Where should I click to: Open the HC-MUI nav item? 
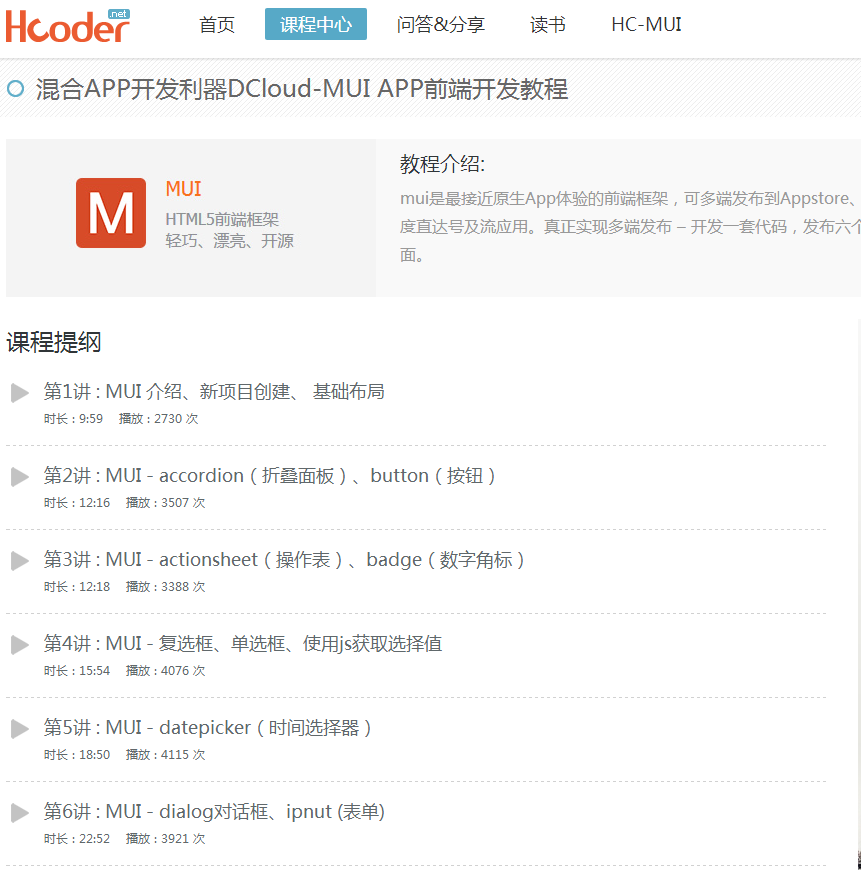646,24
